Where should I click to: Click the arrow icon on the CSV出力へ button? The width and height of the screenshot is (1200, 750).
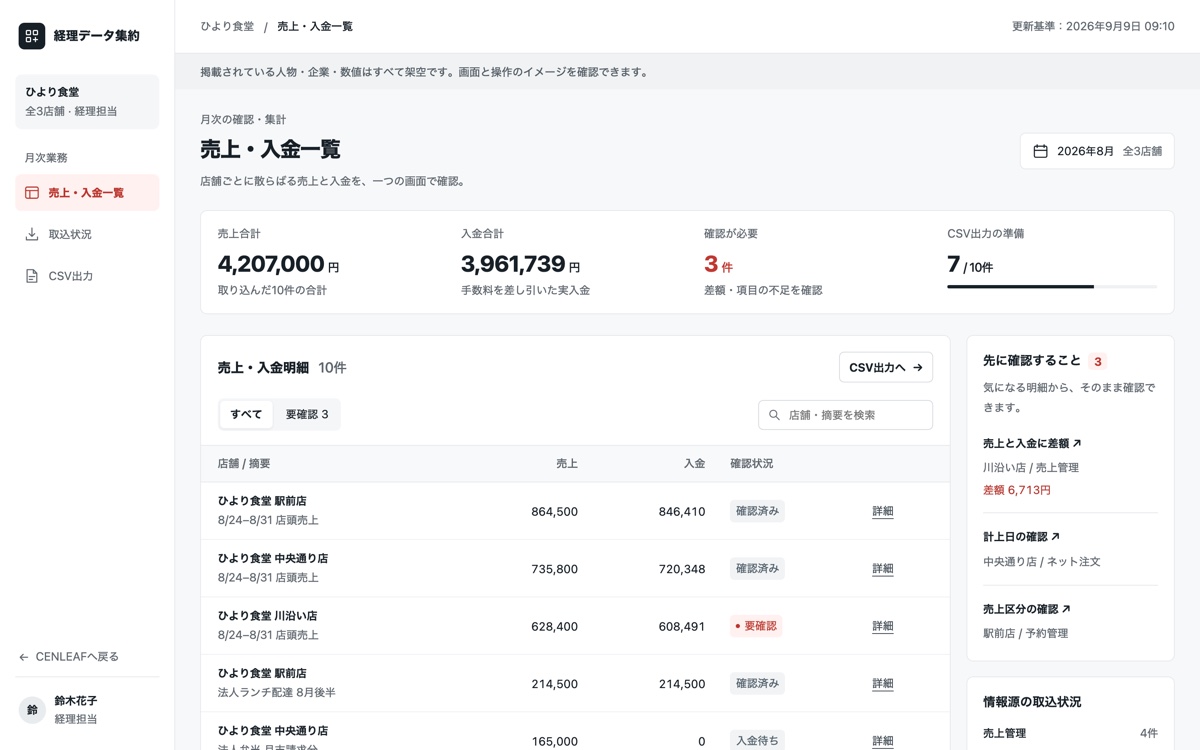click(x=918, y=368)
